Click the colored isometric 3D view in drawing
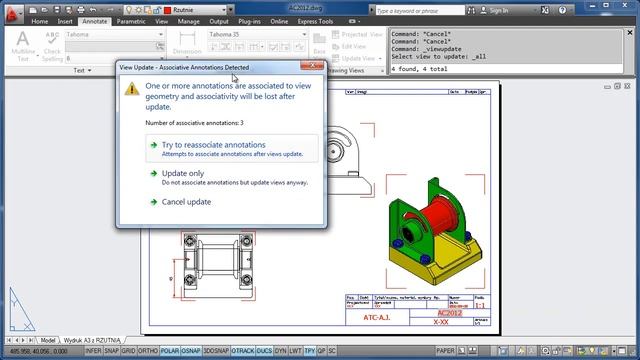 point(435,231)
